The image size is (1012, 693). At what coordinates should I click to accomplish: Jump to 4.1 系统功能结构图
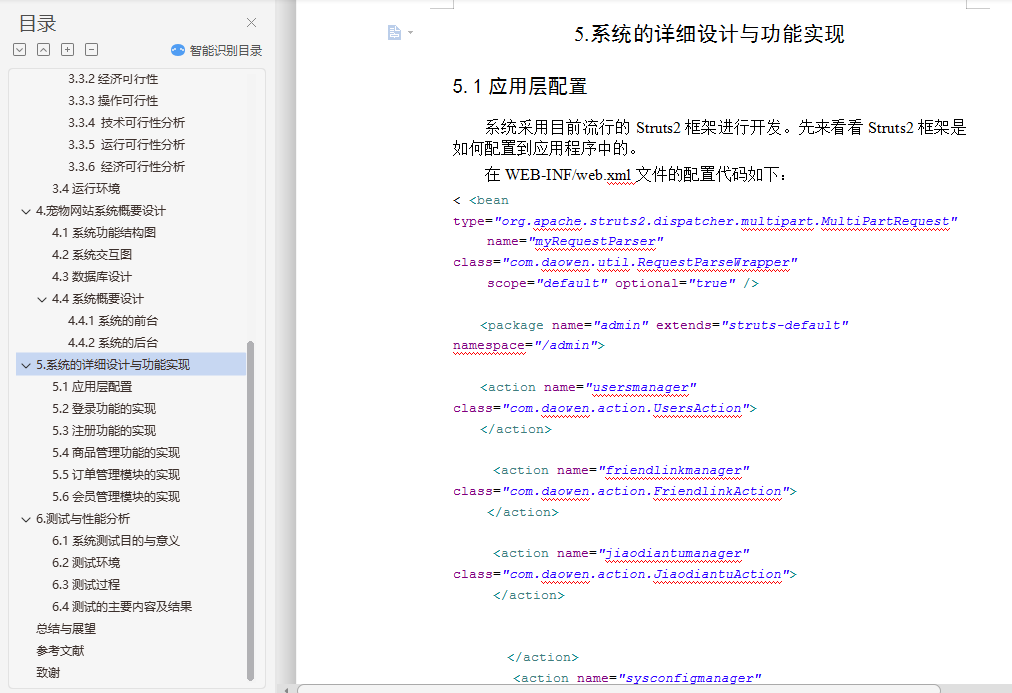pos(104,232)
